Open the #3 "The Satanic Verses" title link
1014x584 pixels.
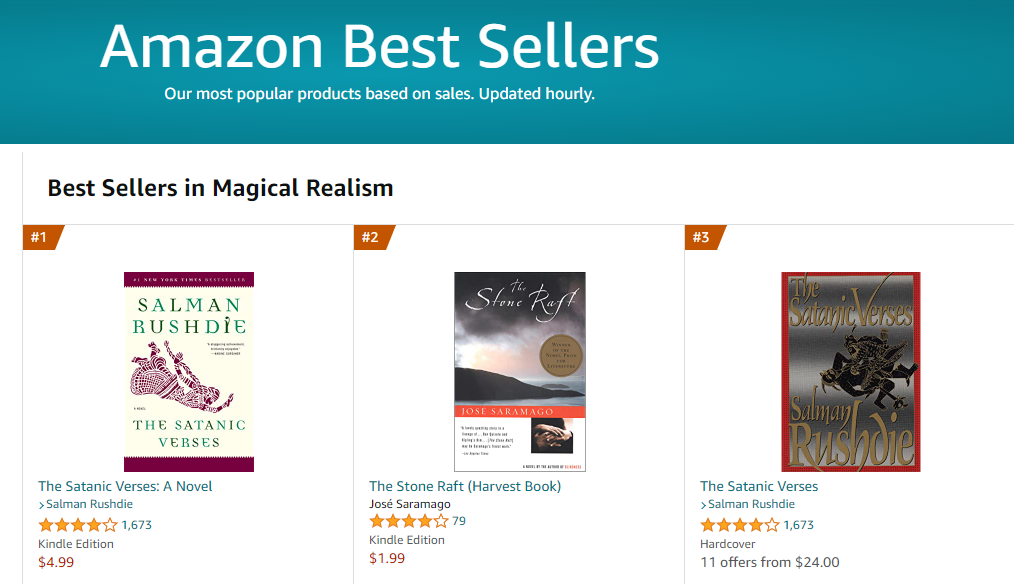click(x=759, y=486)
